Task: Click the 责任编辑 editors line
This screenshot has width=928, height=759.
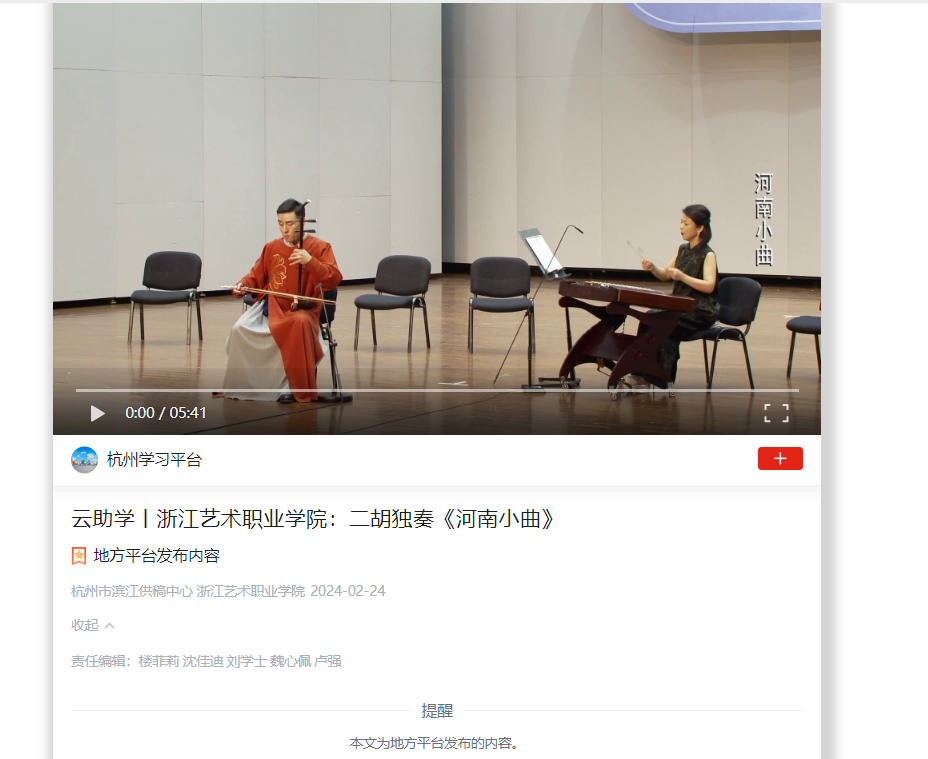Action: click(207, 661)
